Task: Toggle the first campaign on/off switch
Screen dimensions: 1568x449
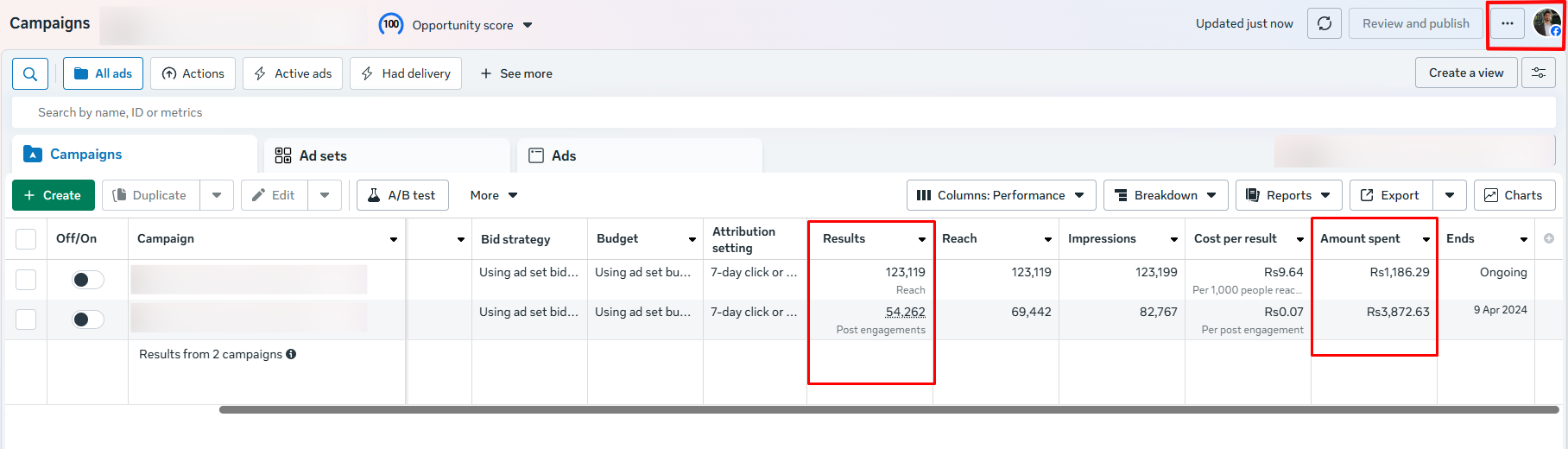Action: pos(87,280)
